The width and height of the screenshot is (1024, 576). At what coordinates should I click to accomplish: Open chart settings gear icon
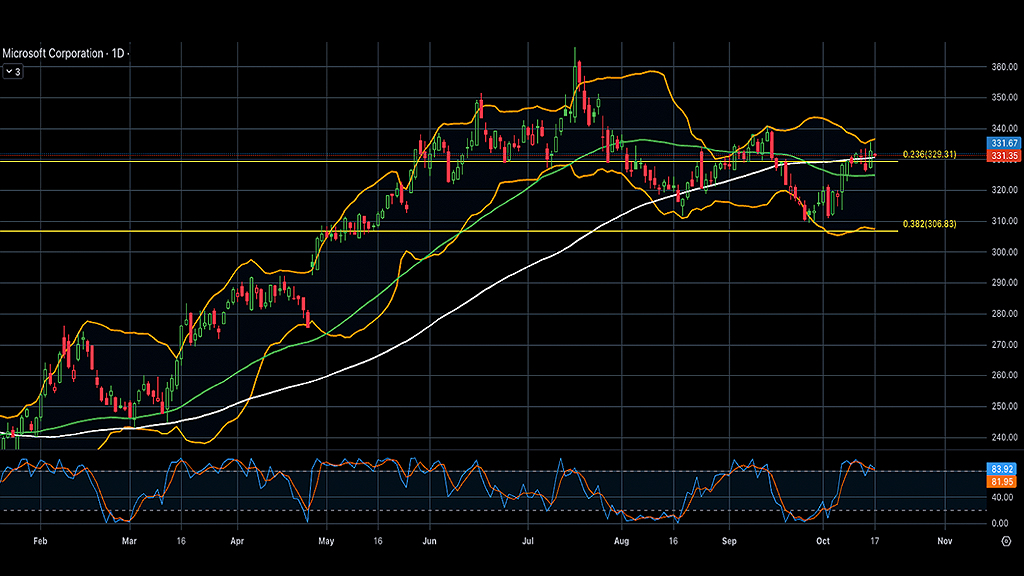click(x=1006, y=541)
